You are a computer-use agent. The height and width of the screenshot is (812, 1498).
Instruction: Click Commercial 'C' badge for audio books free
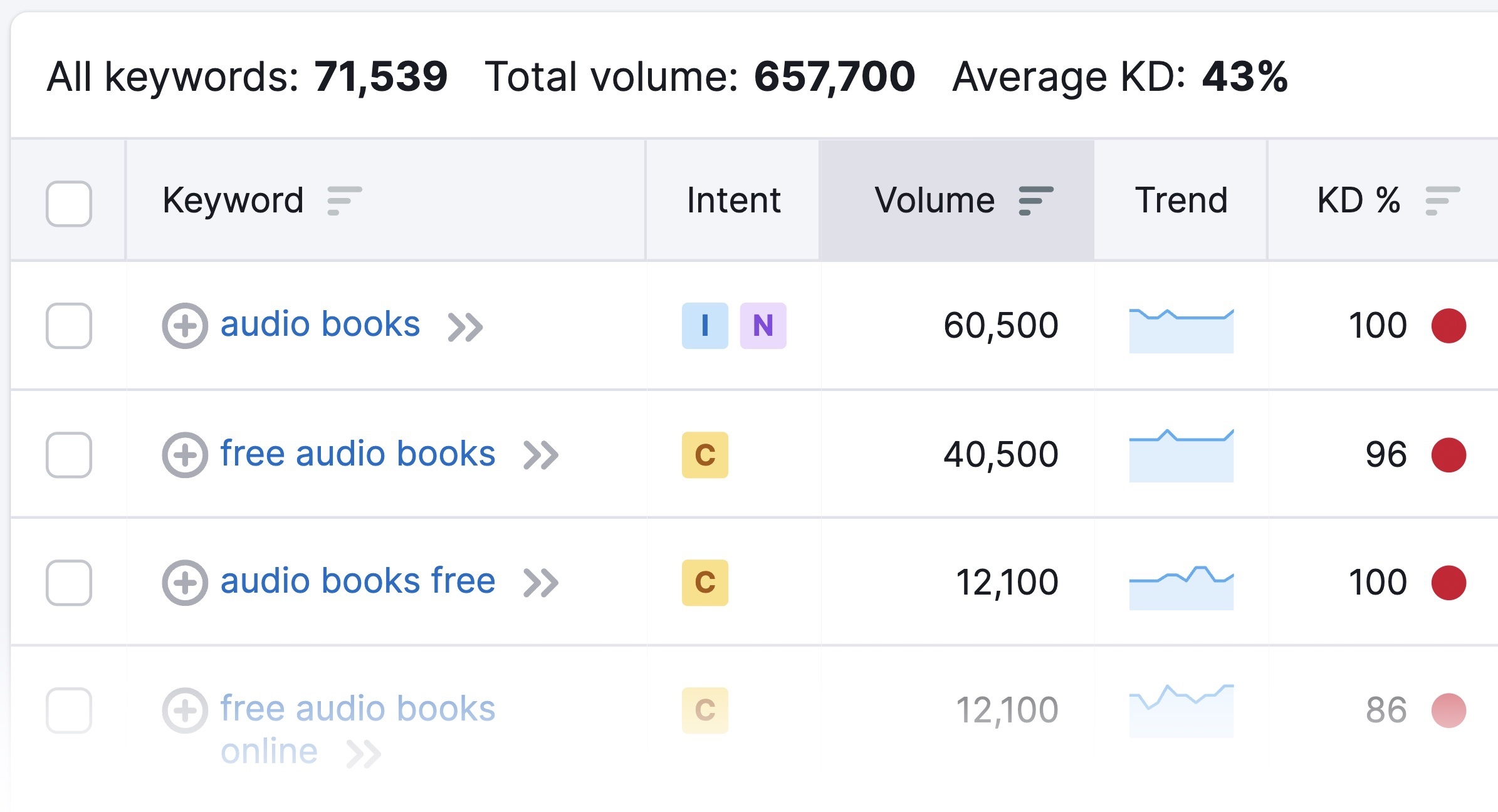705,583
